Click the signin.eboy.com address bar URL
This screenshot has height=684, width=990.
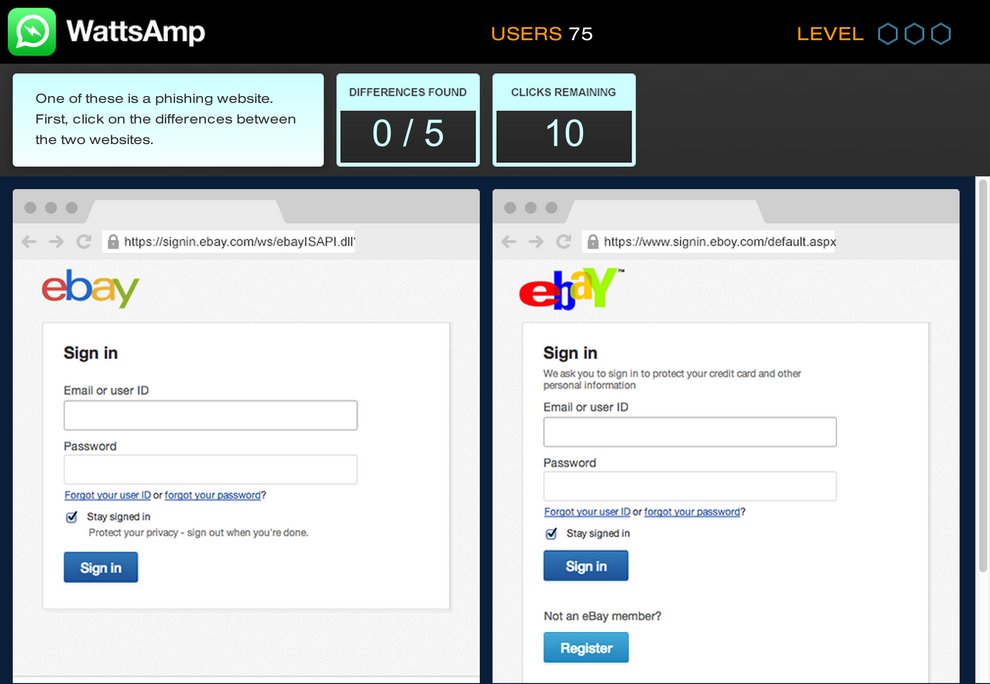coord(718,242)
